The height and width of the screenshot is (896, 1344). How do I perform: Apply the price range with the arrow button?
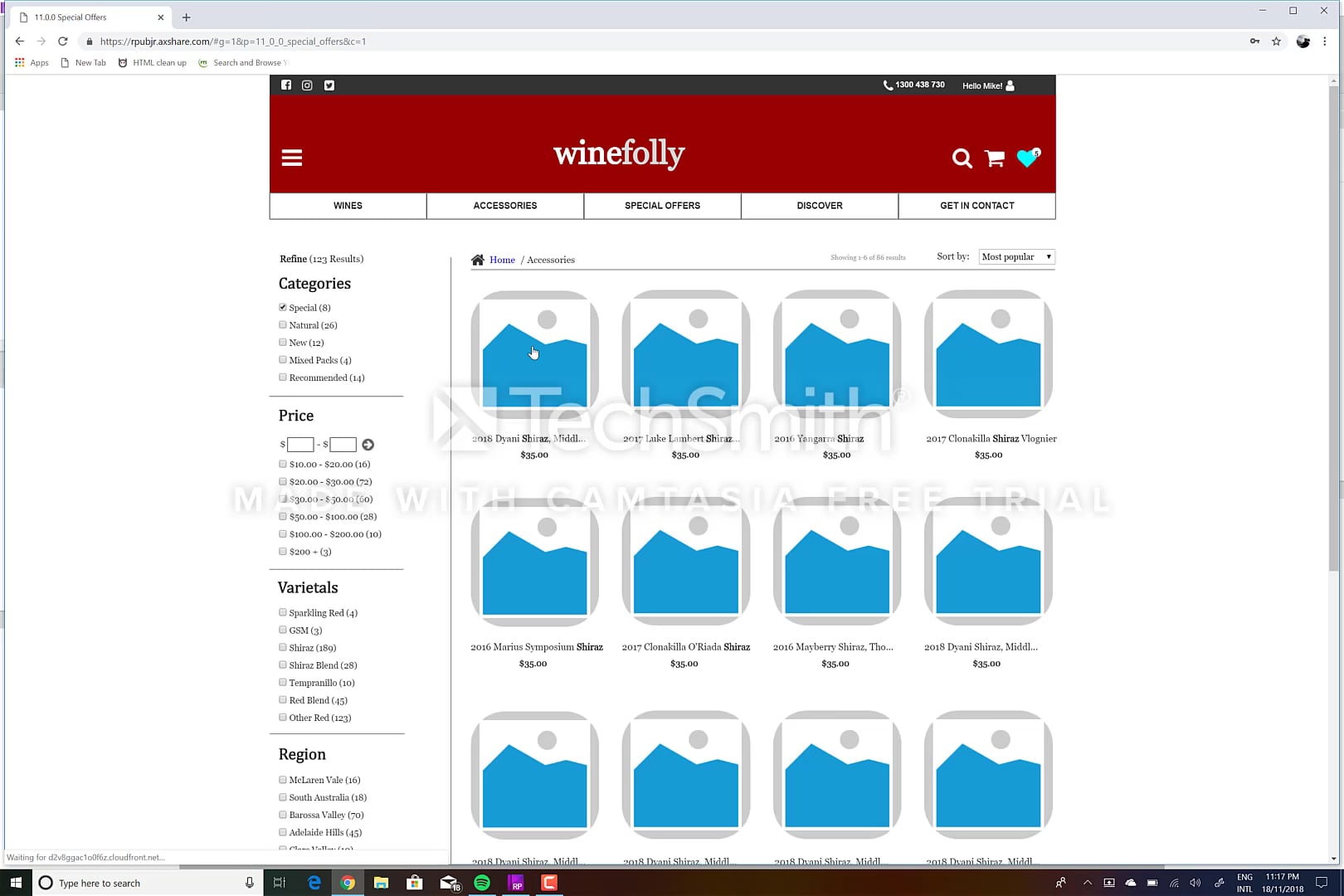tap(368, 444)
